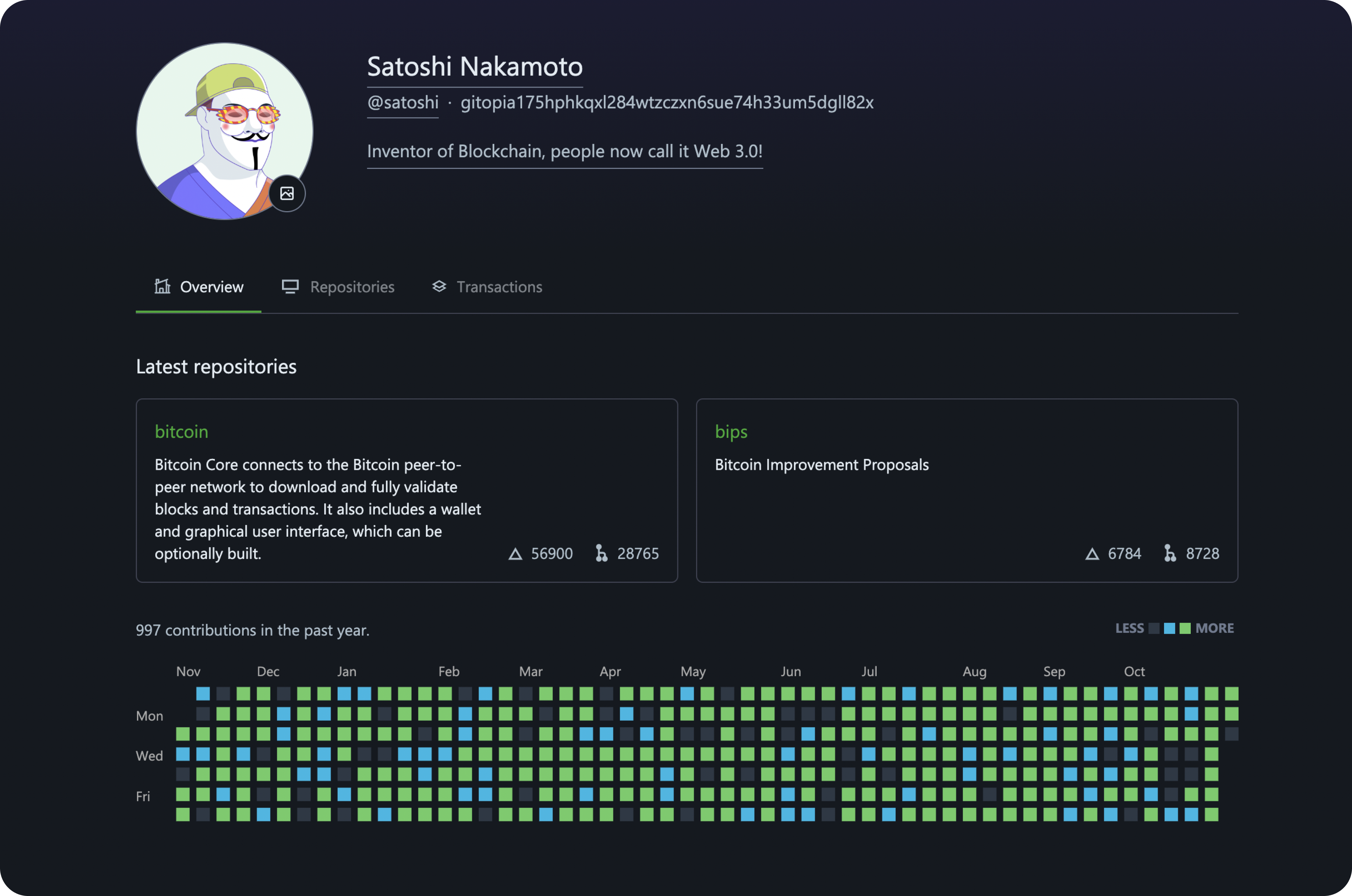Screen dimensions: 1352x896
Task: Click the Bitcoin Core description text
Action: coord(318,509)
